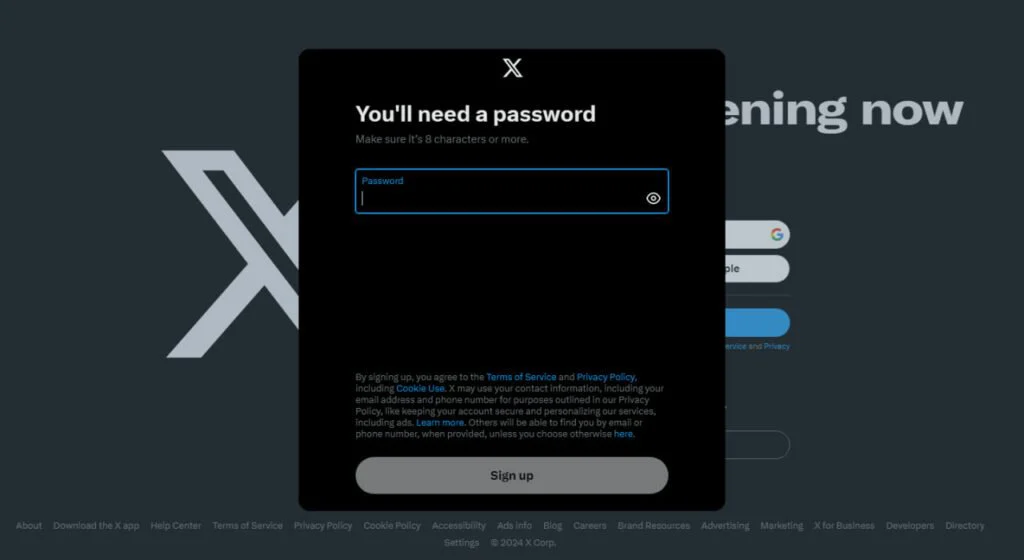Open X for Business in the footer
This screenshot has width=1024, height=560.
844,525
